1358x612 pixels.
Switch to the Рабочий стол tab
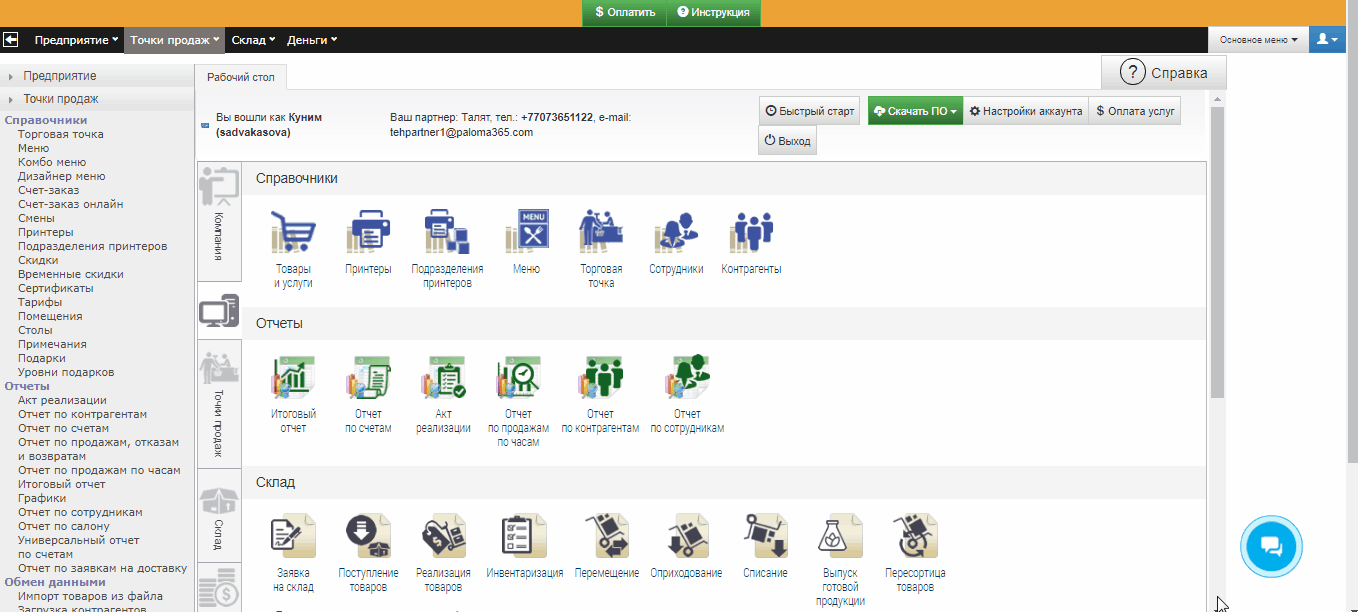point(240,77)
